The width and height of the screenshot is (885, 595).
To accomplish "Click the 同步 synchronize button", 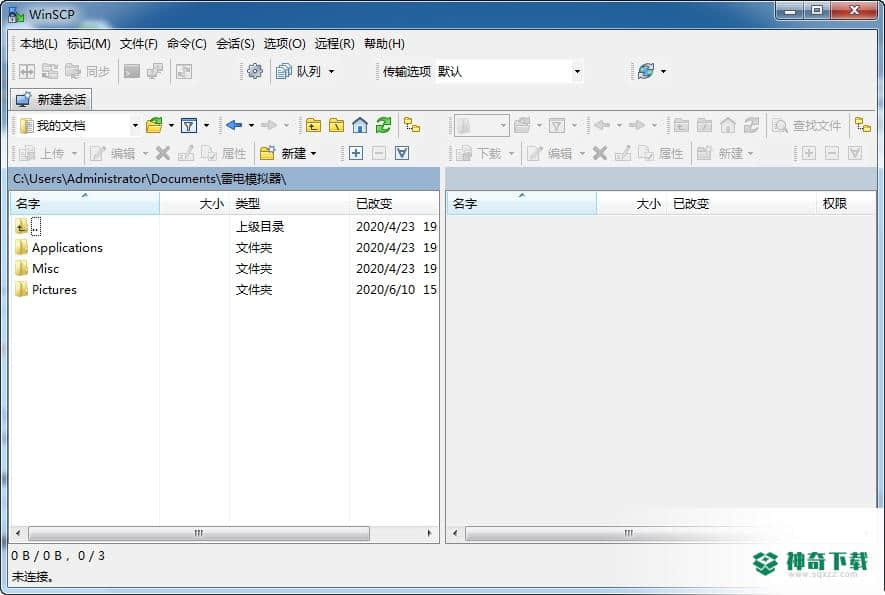I will pos(87,71).
